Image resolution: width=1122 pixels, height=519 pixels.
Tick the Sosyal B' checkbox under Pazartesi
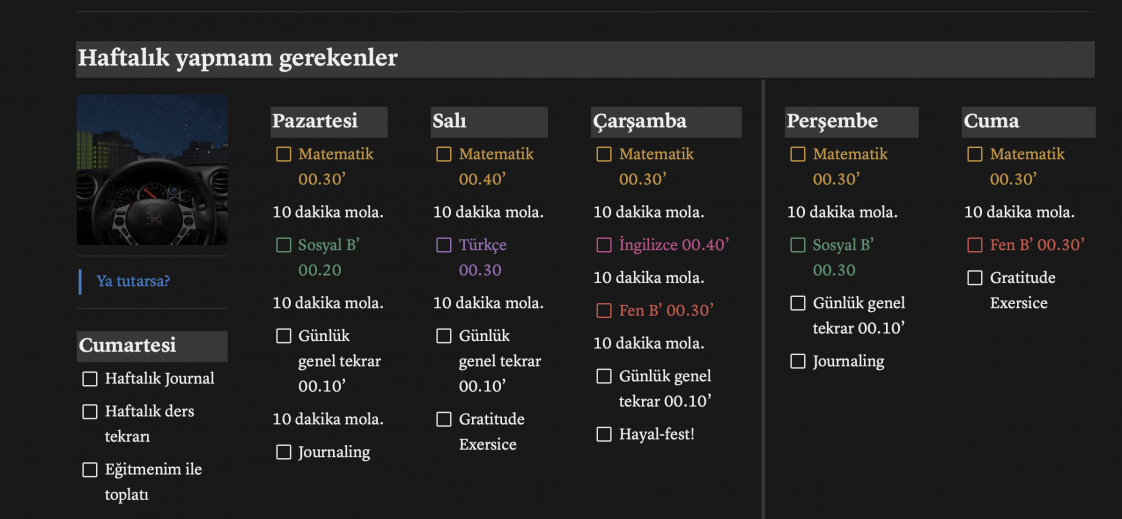pyautogui.click(x=284, y=246)
